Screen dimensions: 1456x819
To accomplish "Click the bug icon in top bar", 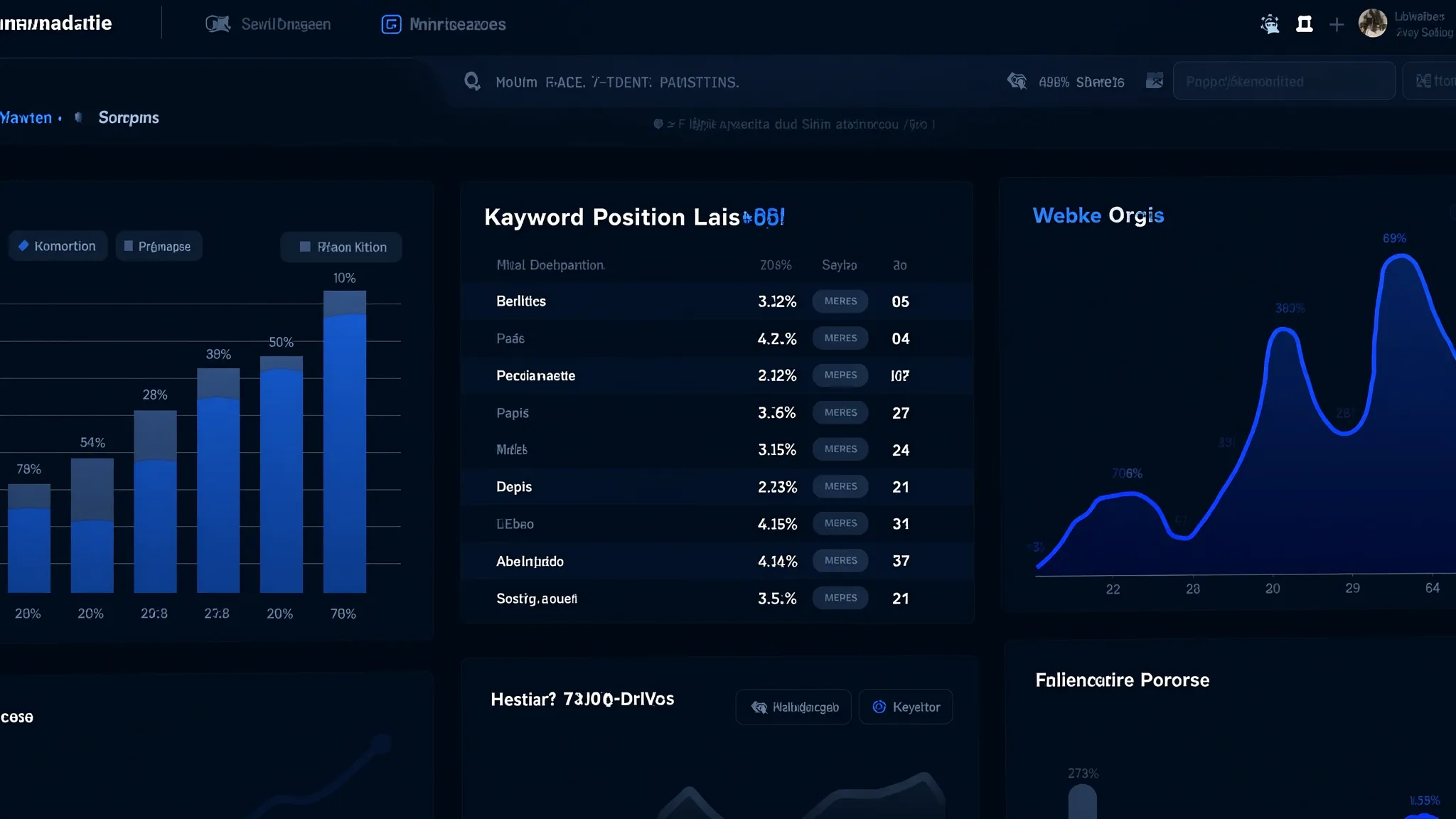I will point(1270,24).
